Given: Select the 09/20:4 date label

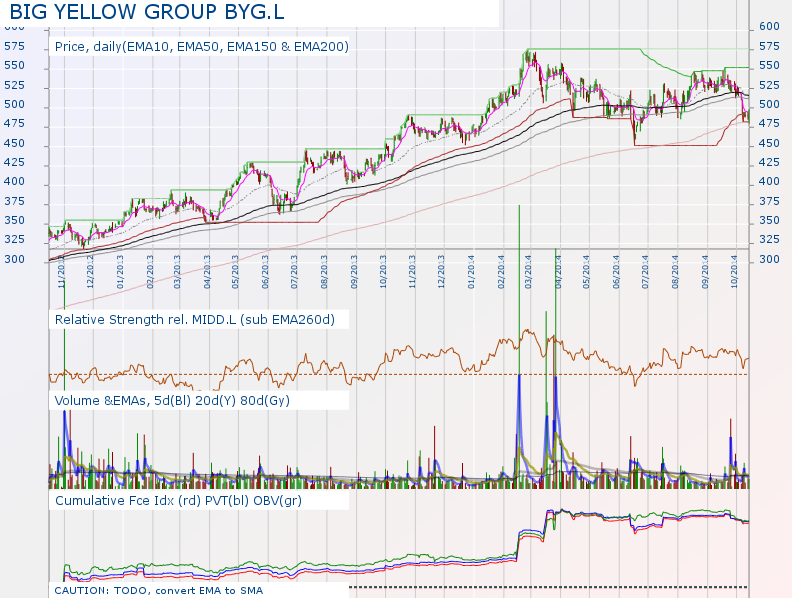Looking at the screenshot, I should 705,272.
